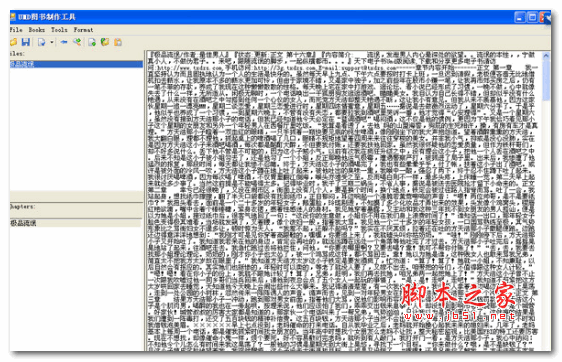Click the orange clipboard paste icon
This screenshot has height=362, width=562.
click(118, 42)
